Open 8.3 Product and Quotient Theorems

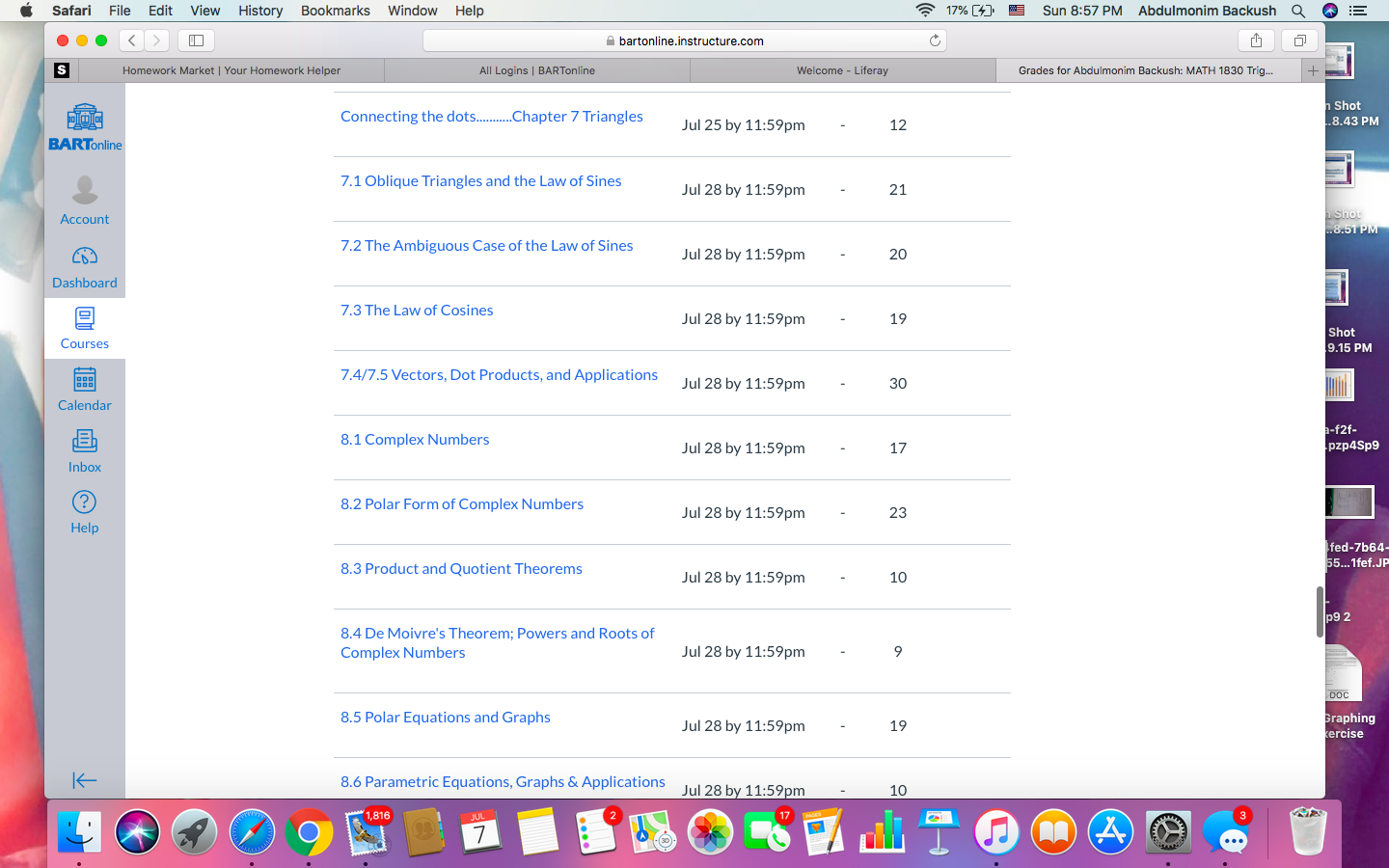(x=461, y=568)
